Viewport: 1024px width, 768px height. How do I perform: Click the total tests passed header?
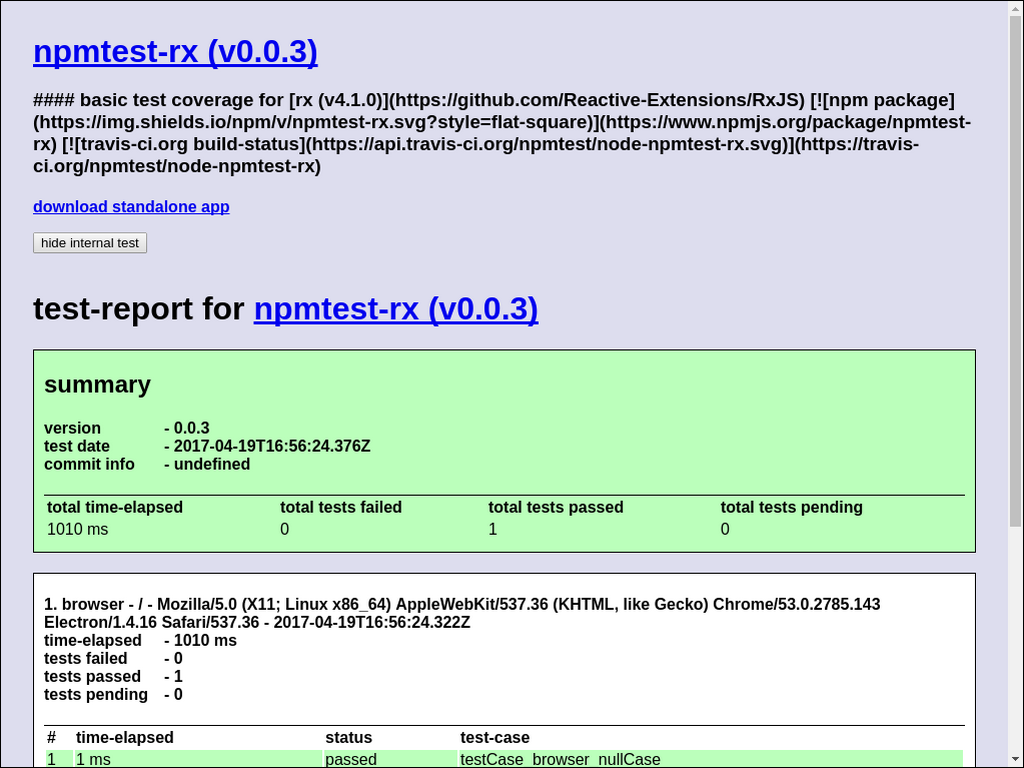(x=556, y=507)
